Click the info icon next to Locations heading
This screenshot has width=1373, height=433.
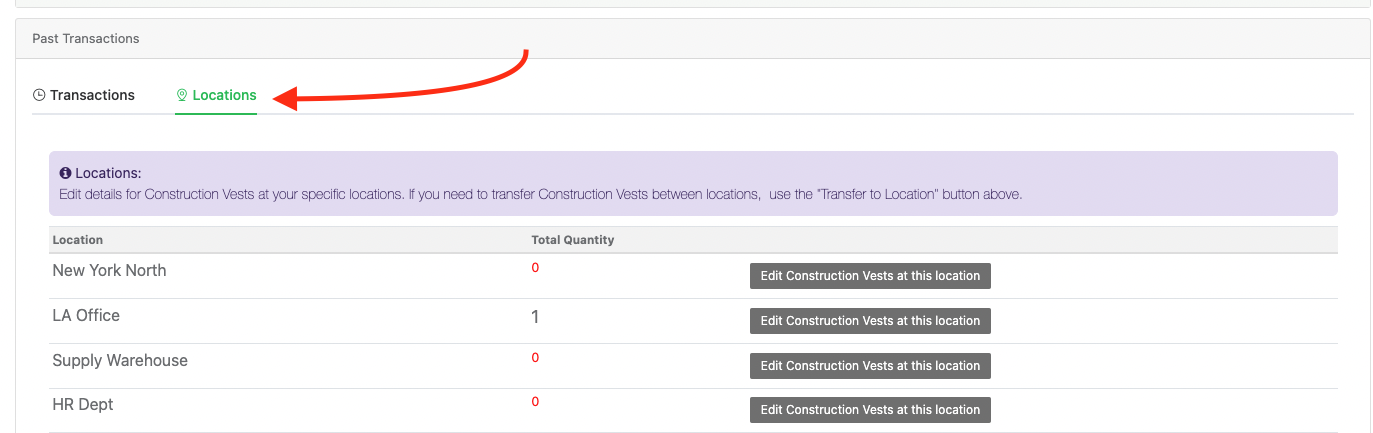click(x=66, y=173)
